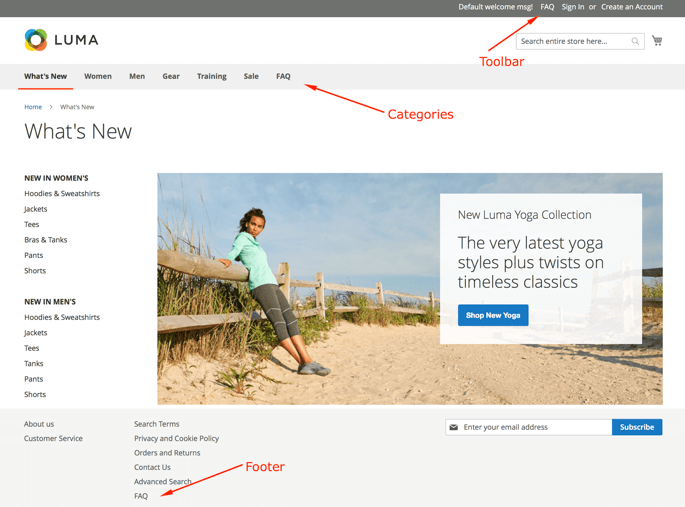The height and width of the screenshot is (507, 685).
Task: Open Men's Tees link
Action: tap(32, 348)
